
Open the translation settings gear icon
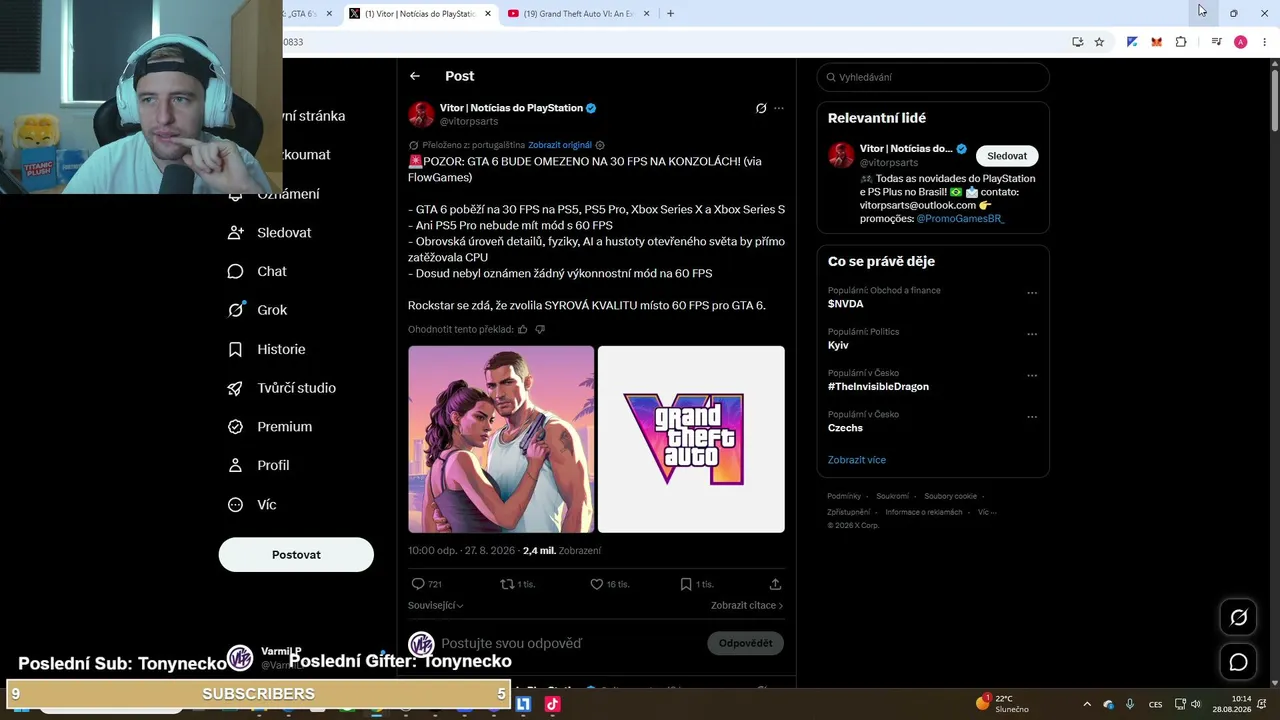point(600,145)
